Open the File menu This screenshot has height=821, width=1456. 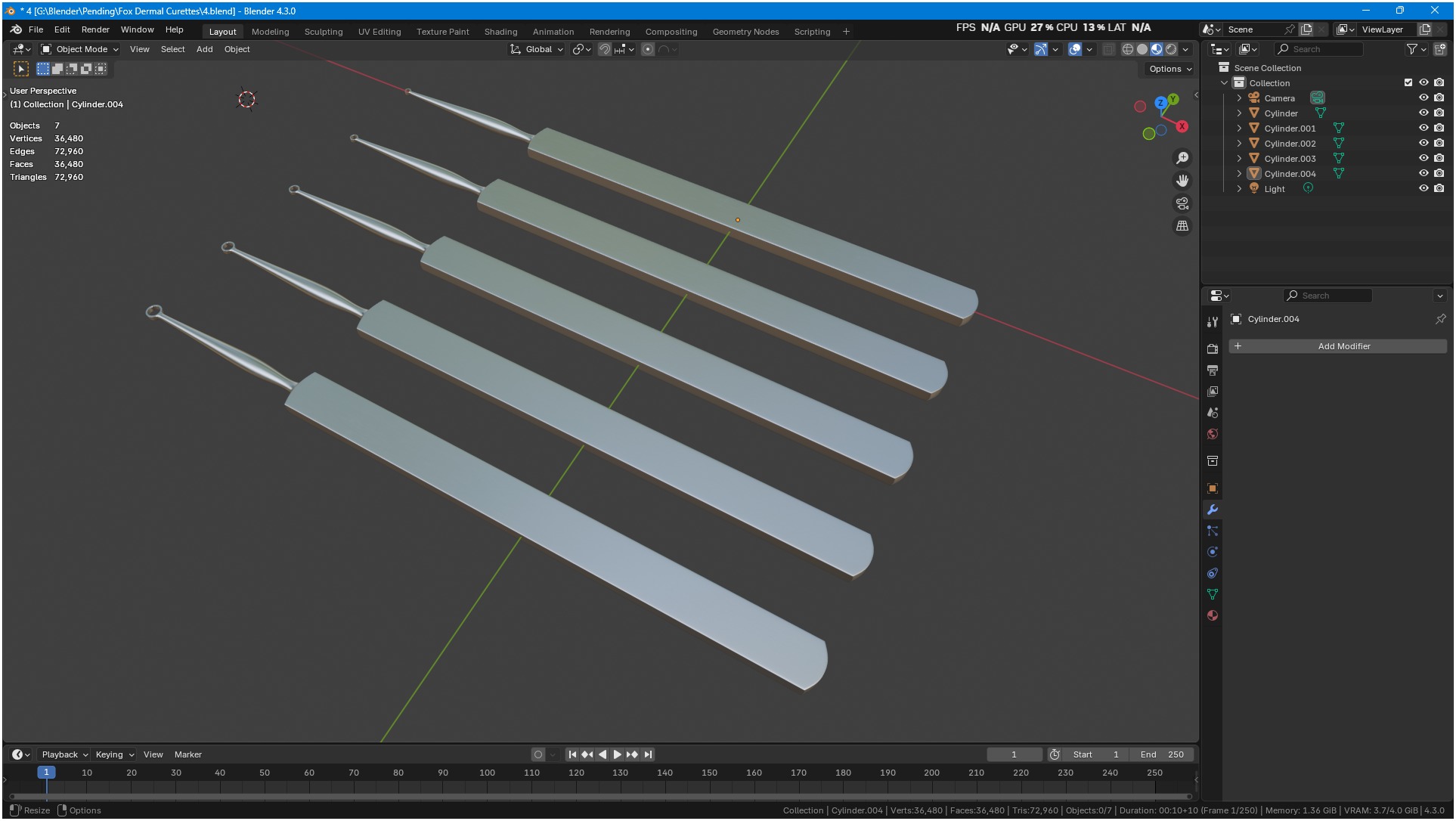click(x=36, y=29)
